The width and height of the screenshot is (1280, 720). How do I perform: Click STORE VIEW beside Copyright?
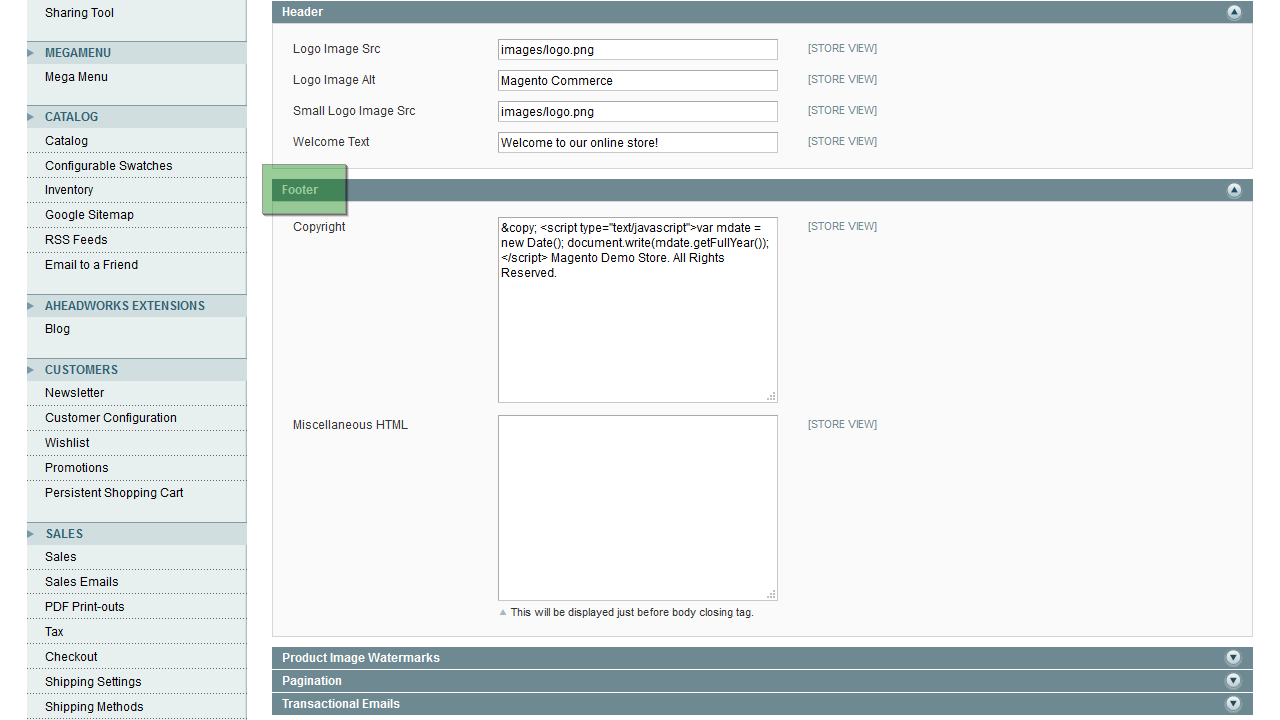842,226
